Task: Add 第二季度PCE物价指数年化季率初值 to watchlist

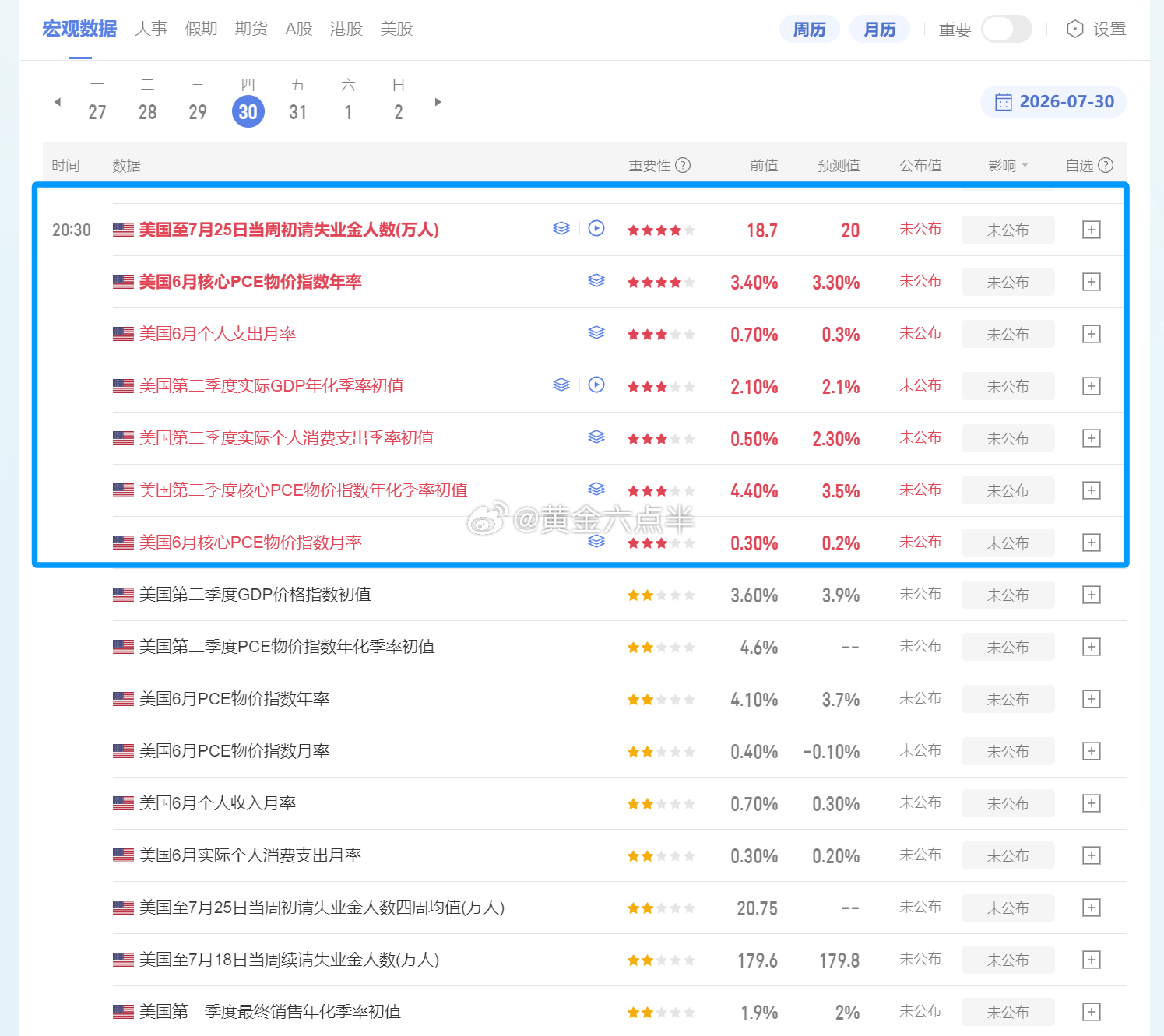Action: [1092, 647]
